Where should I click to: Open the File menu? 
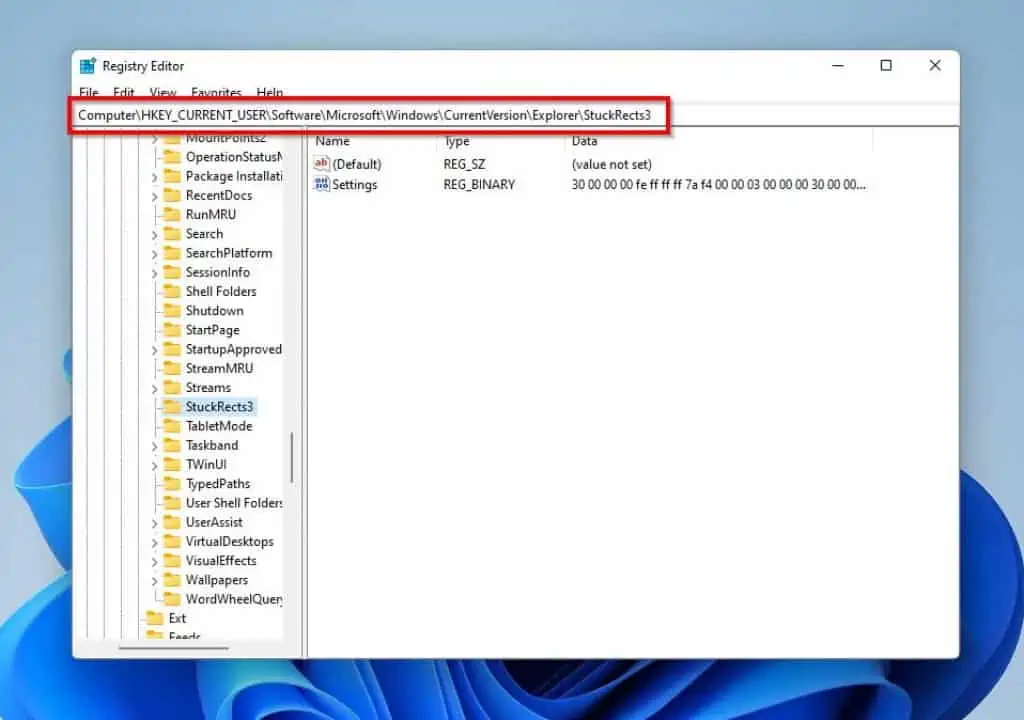89,92
